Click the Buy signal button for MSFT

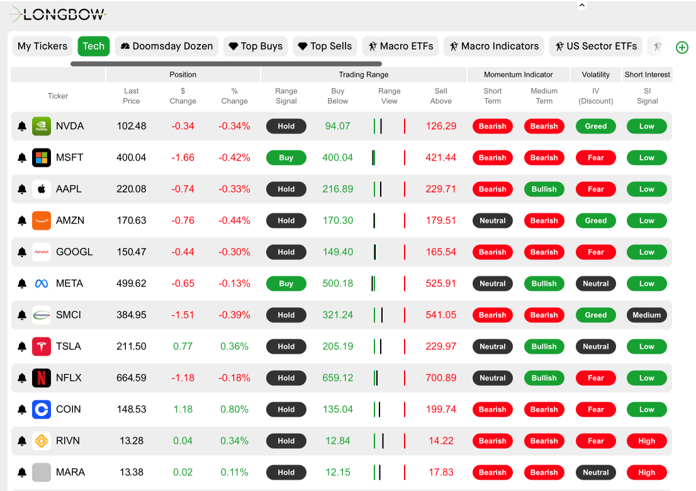(x=286, y=158)
